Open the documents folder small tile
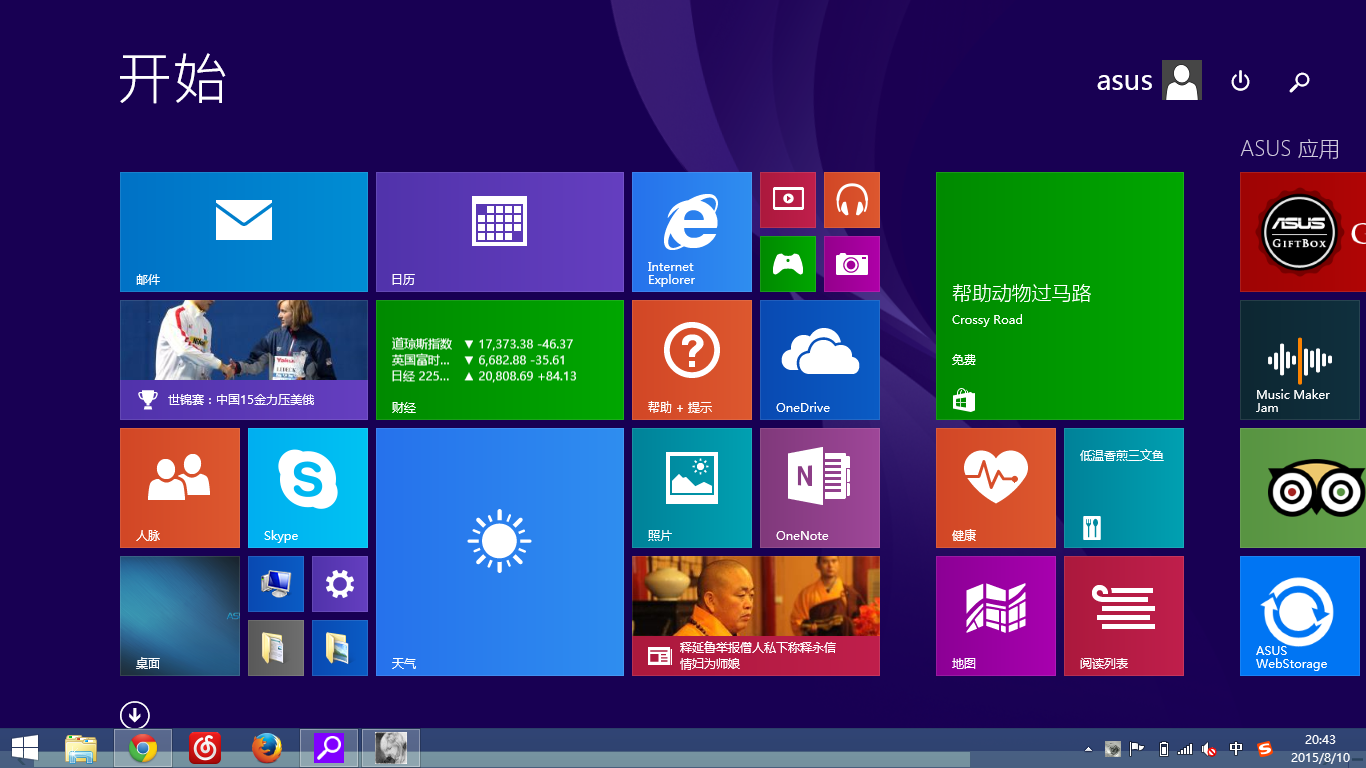Viewport: 1366px width, 768px height. coord(276,648)
